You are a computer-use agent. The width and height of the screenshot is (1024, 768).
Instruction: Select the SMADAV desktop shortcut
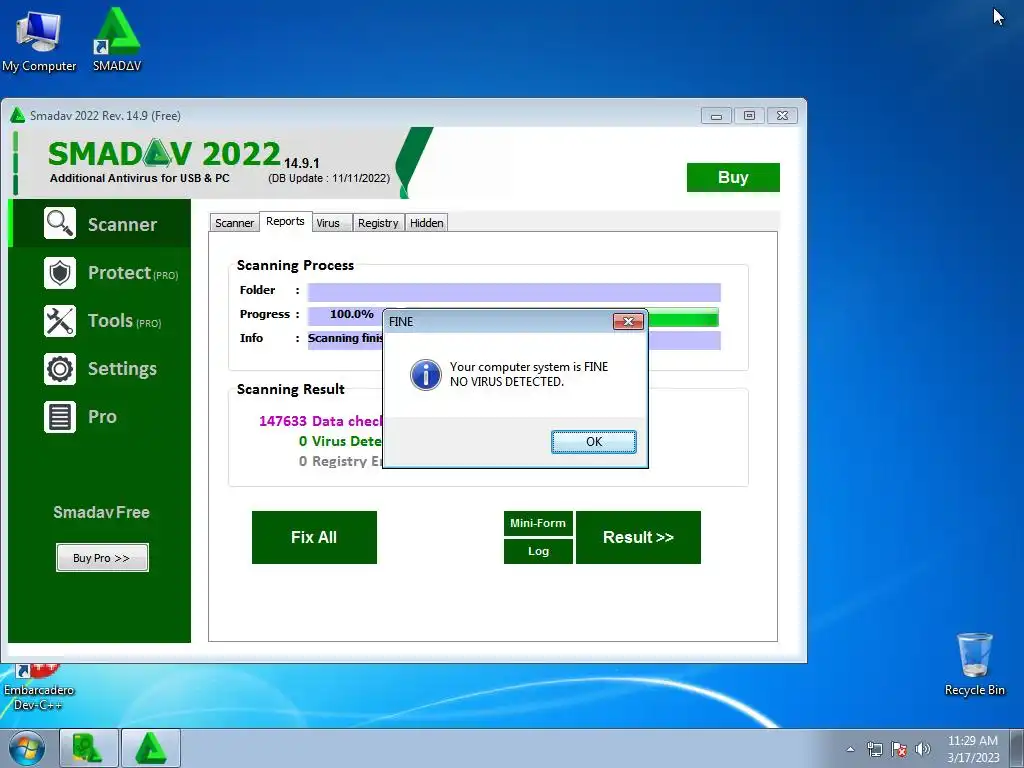click(117, 40)
